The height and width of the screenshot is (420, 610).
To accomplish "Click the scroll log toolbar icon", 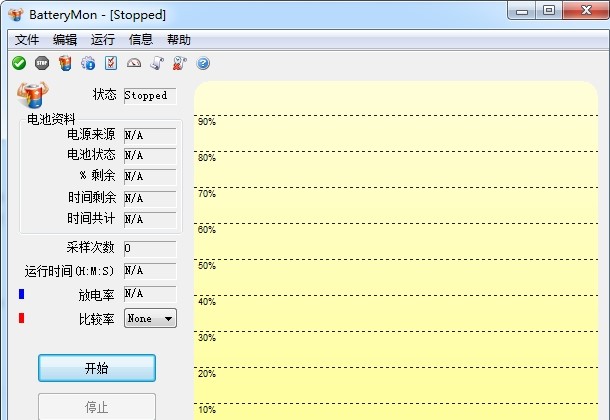I will click(157, 63).
